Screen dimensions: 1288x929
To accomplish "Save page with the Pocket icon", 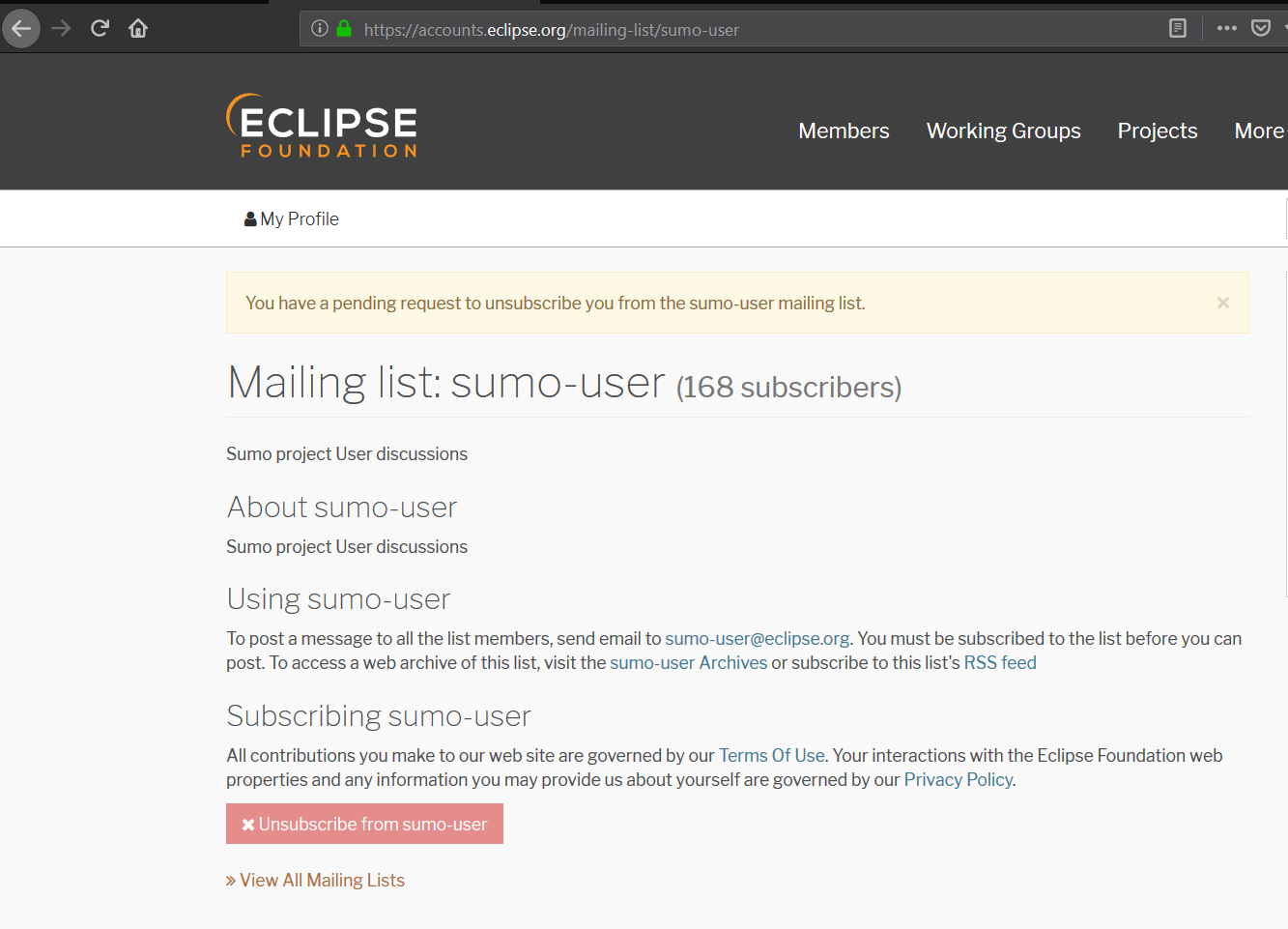I will (x=1261, y=28).
